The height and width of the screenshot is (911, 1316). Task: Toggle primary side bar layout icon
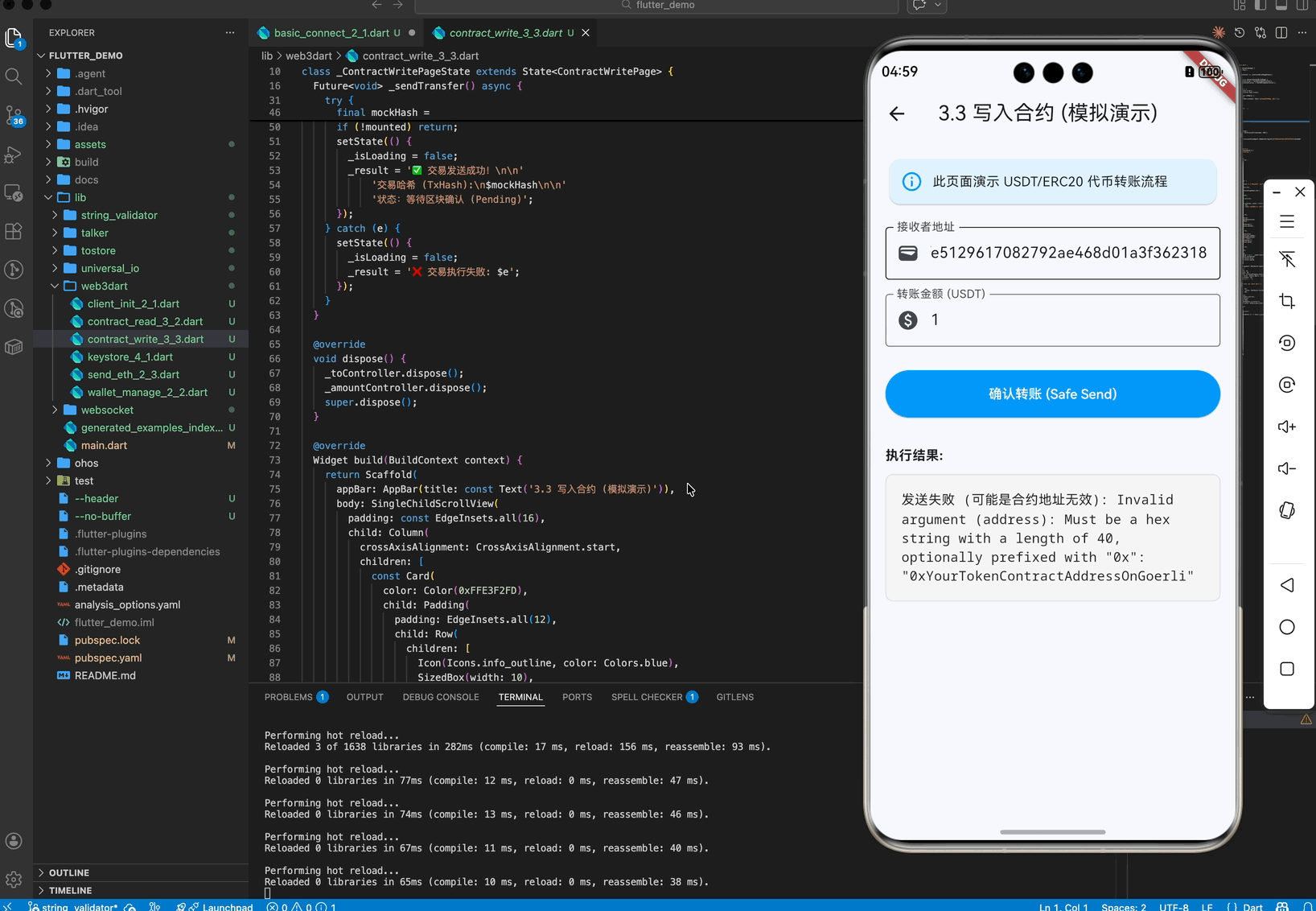pos(1260,5)
